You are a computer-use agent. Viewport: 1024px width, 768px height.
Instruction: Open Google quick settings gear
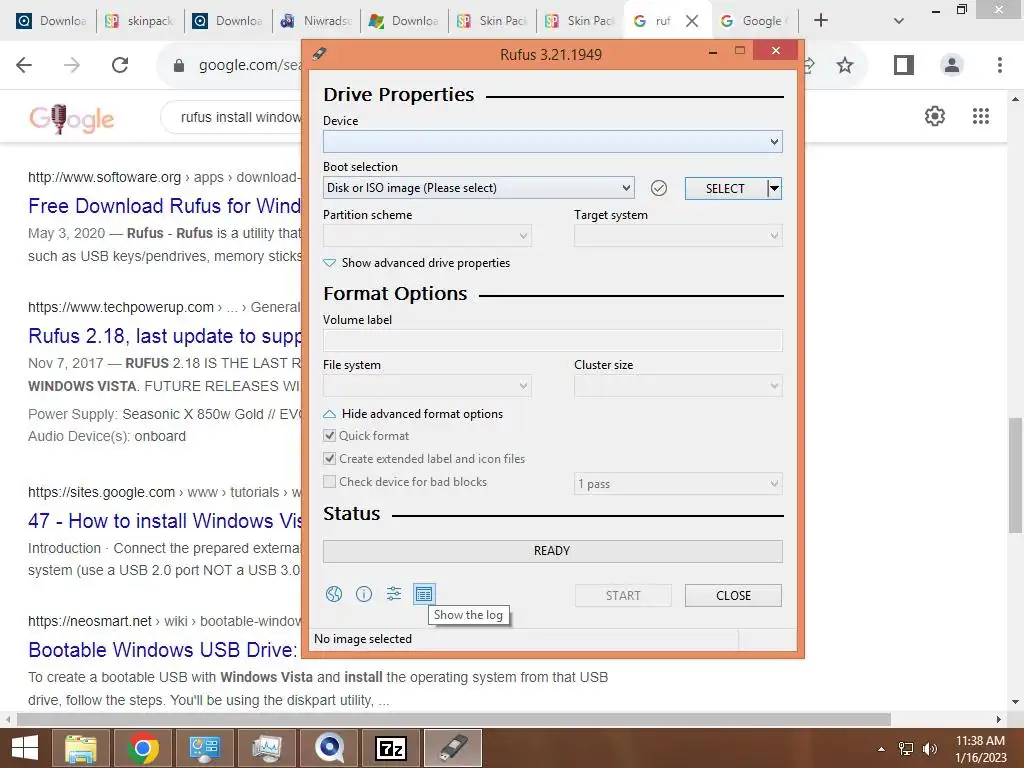(935, 116)
